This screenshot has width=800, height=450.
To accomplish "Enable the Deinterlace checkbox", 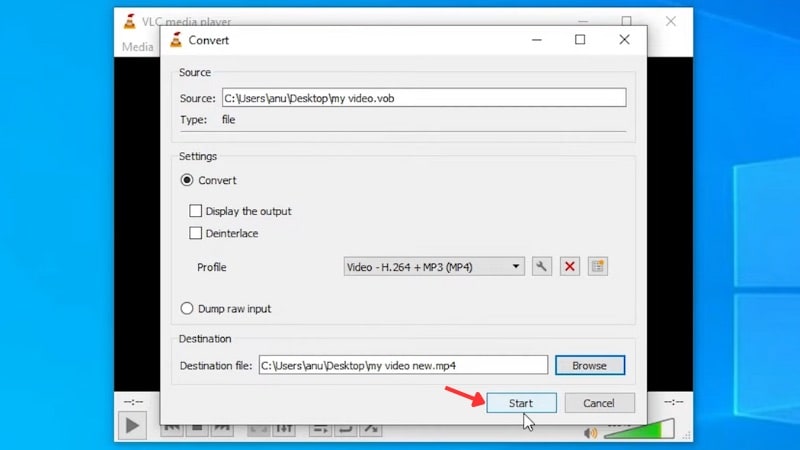I will (x=195, y=233).
